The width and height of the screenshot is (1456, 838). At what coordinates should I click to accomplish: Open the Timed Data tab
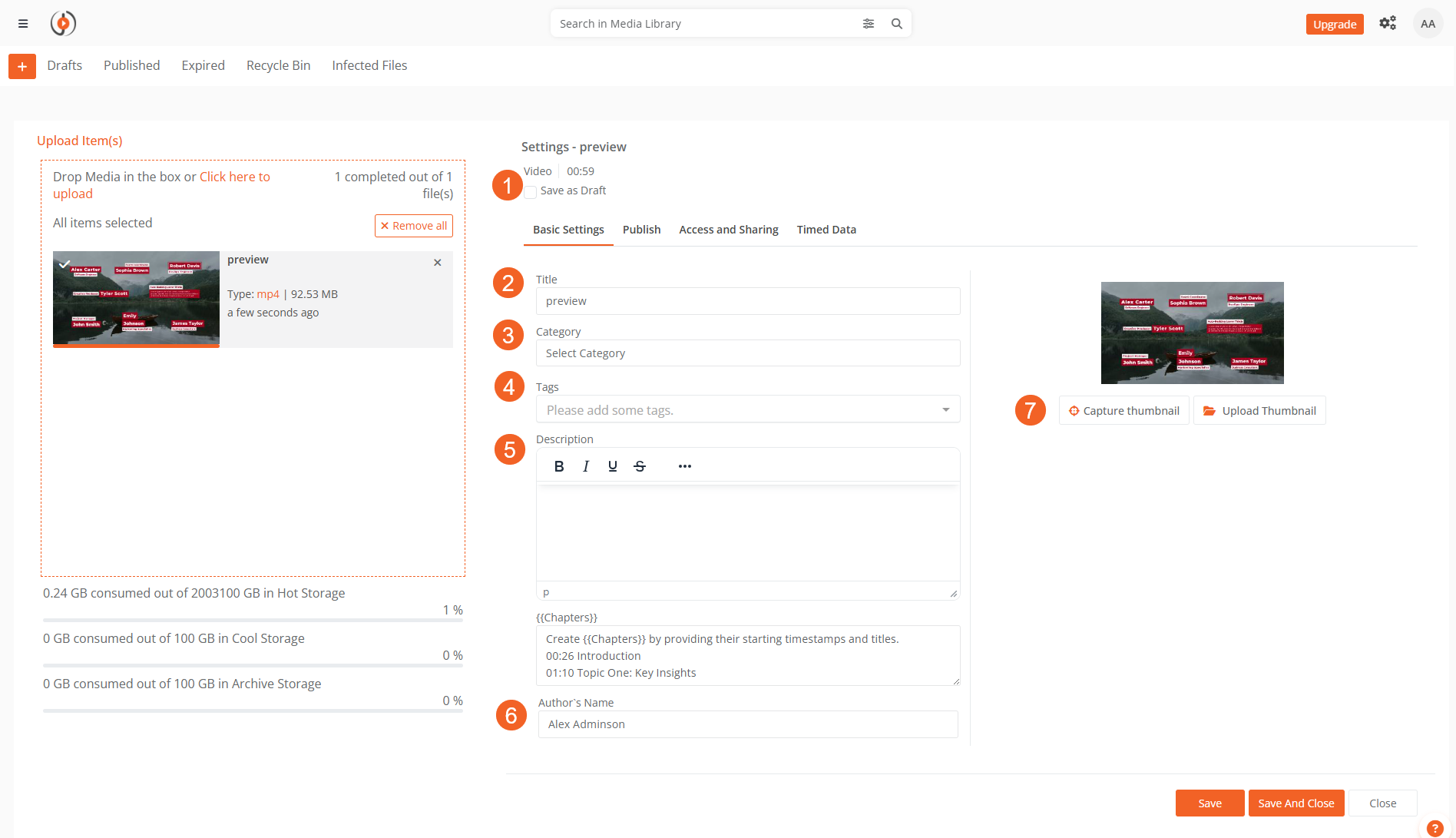click(x=826, y=230)
